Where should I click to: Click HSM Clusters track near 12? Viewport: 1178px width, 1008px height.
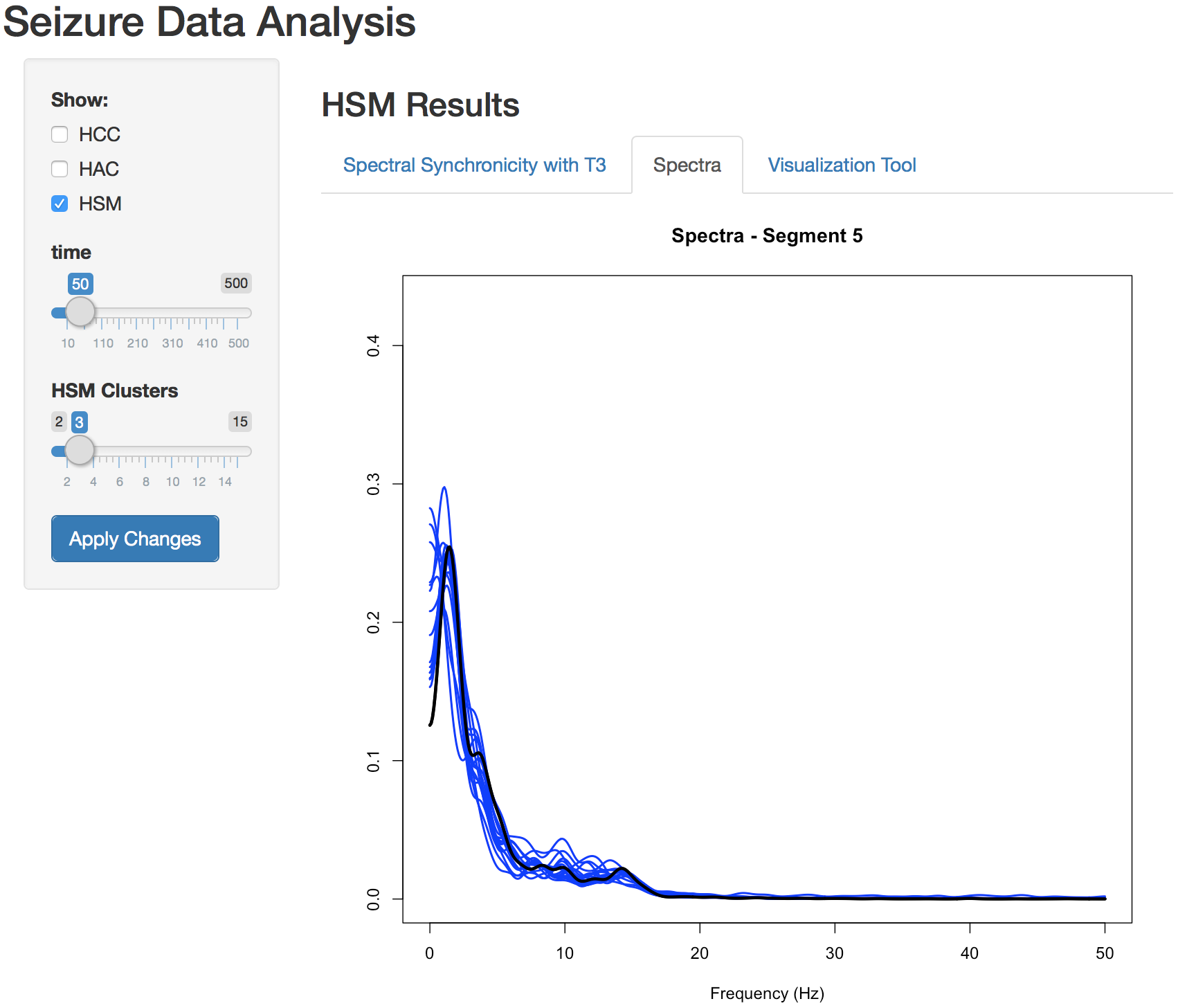(199, 451)
